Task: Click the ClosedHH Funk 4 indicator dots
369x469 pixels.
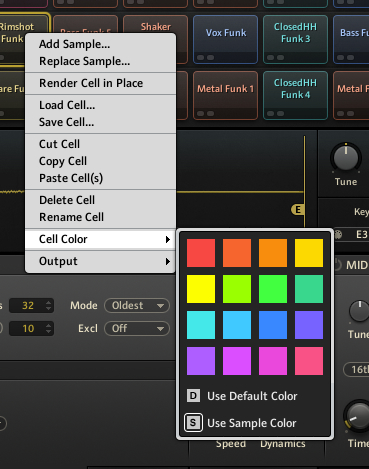Action: click(275, 113)
